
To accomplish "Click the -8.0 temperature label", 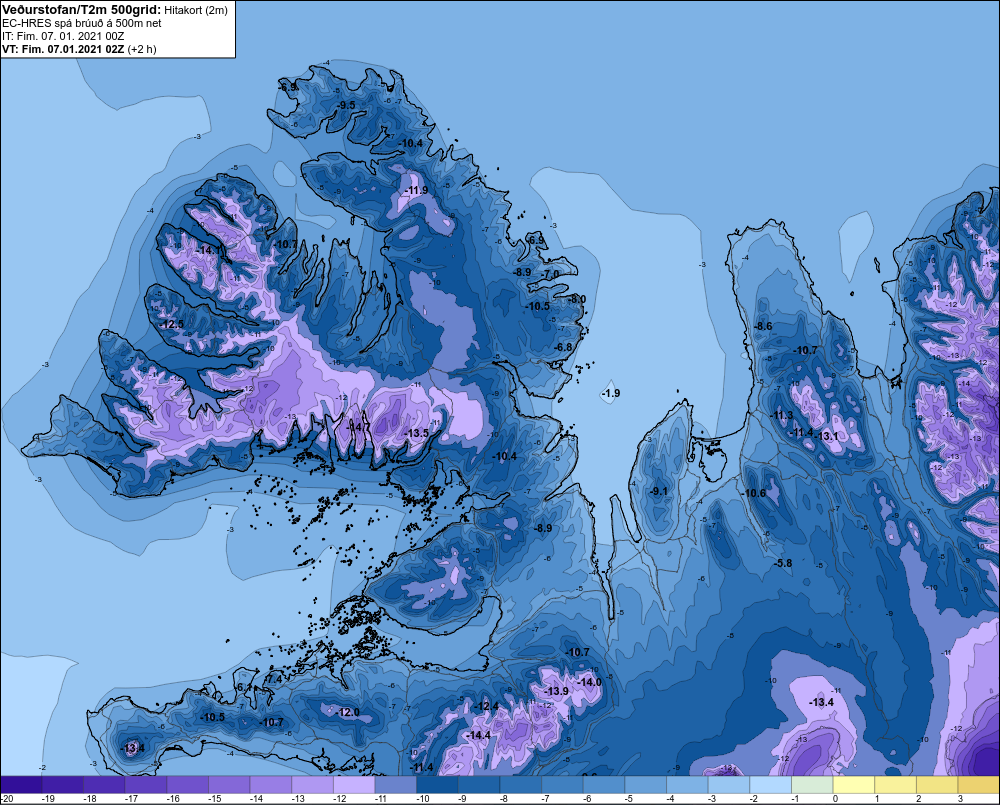I will point(577,299).
